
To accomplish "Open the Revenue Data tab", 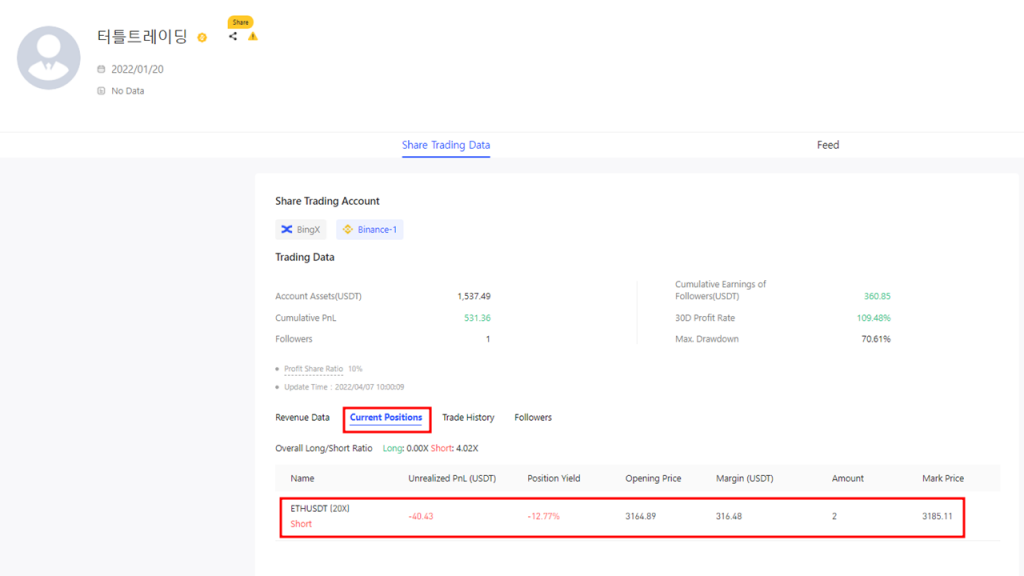I will coord(302,417).
